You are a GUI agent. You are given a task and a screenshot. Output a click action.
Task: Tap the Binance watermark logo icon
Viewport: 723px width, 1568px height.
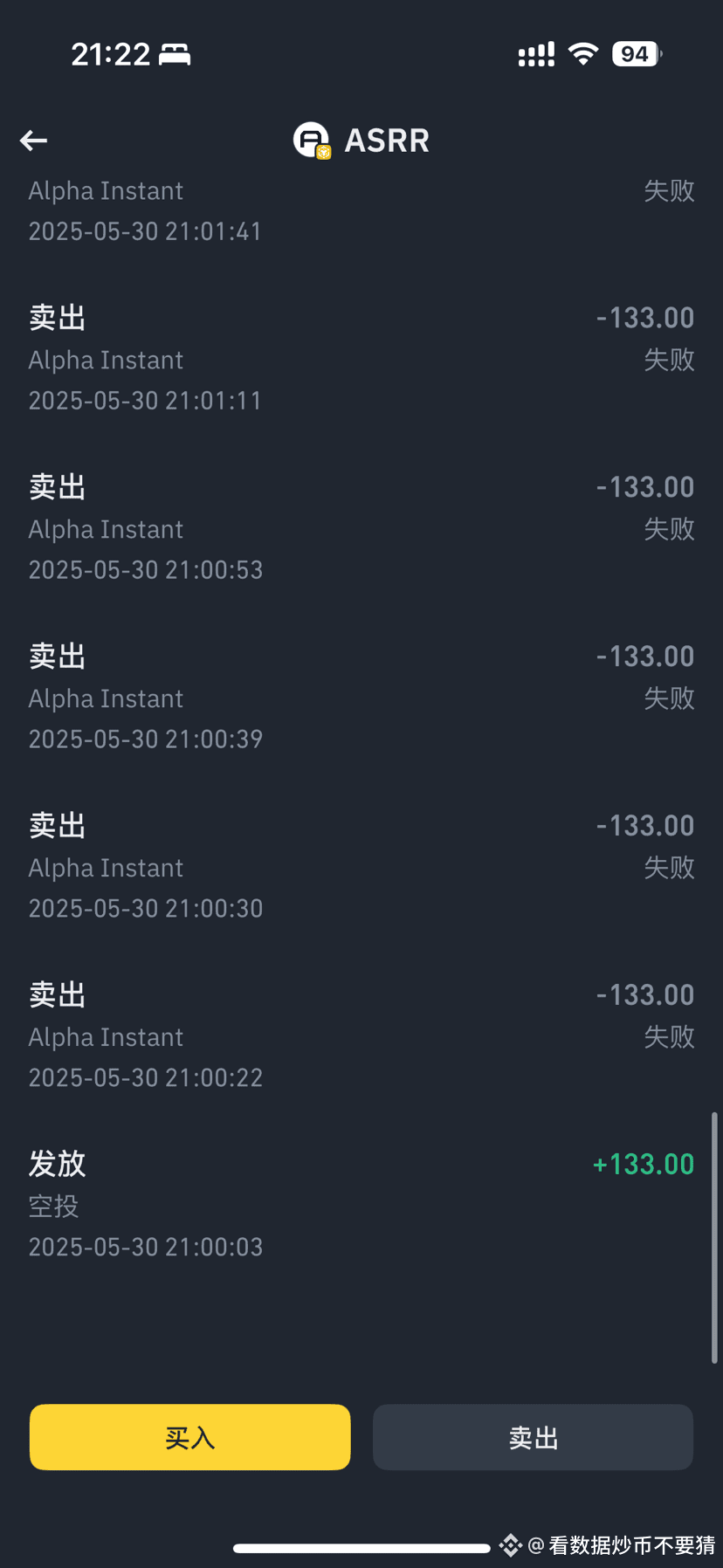coord(511,1545)
